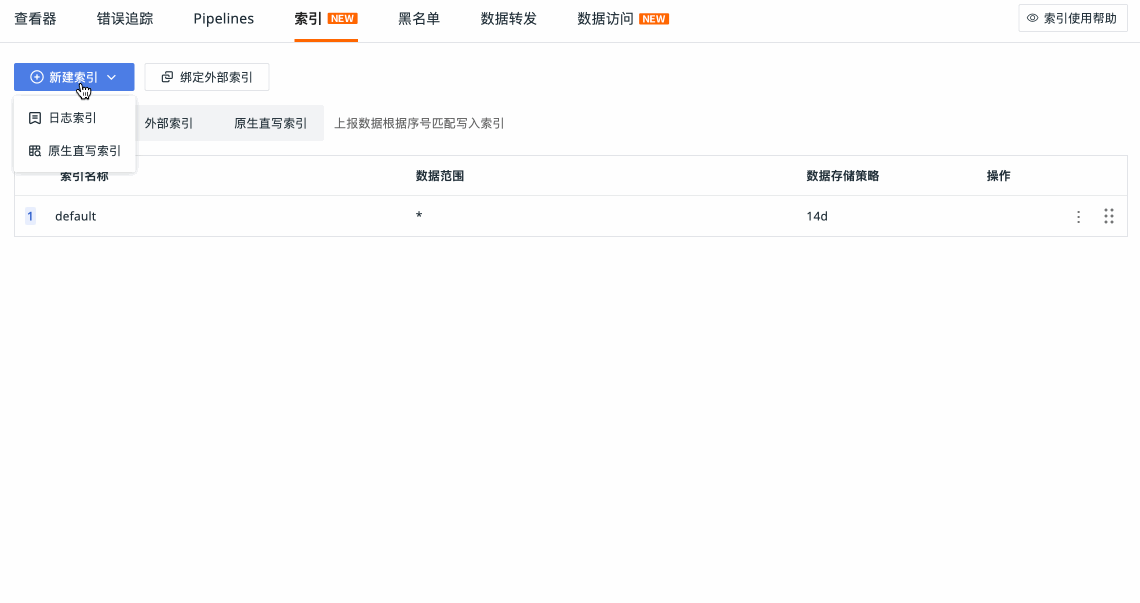Select the 索引 tab
The image size is (1140, 603).
coord(308,18)
